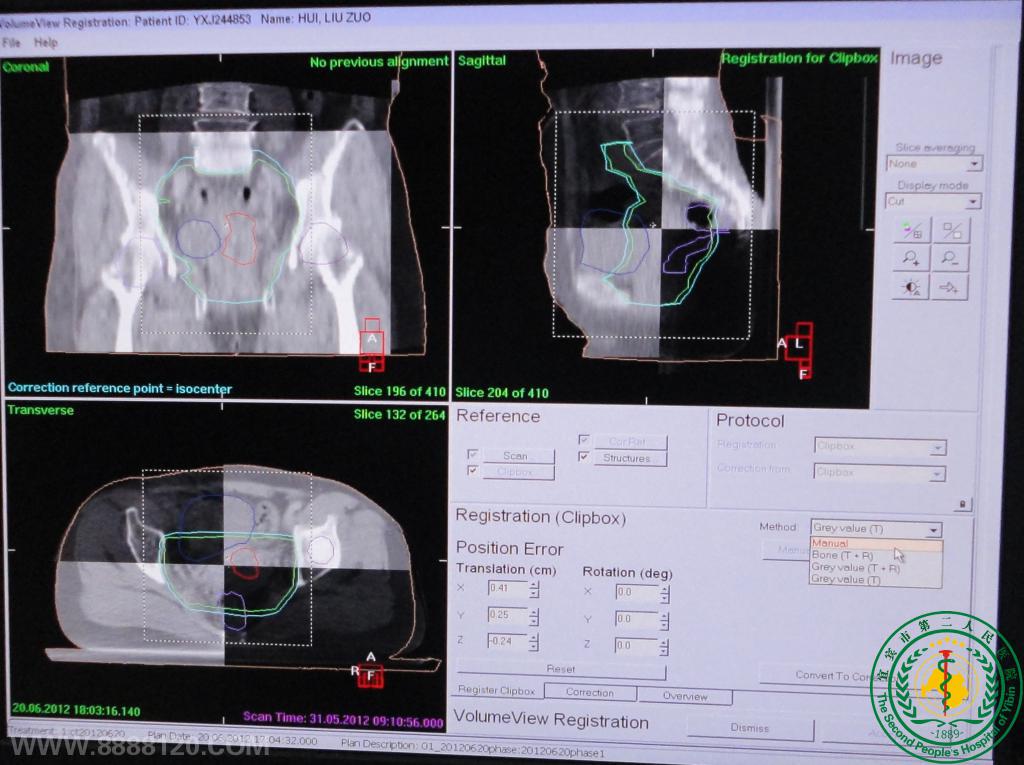1024x765 pixels.
Task: Click the zoom out magnifier icon
Action: pos(950,259)
